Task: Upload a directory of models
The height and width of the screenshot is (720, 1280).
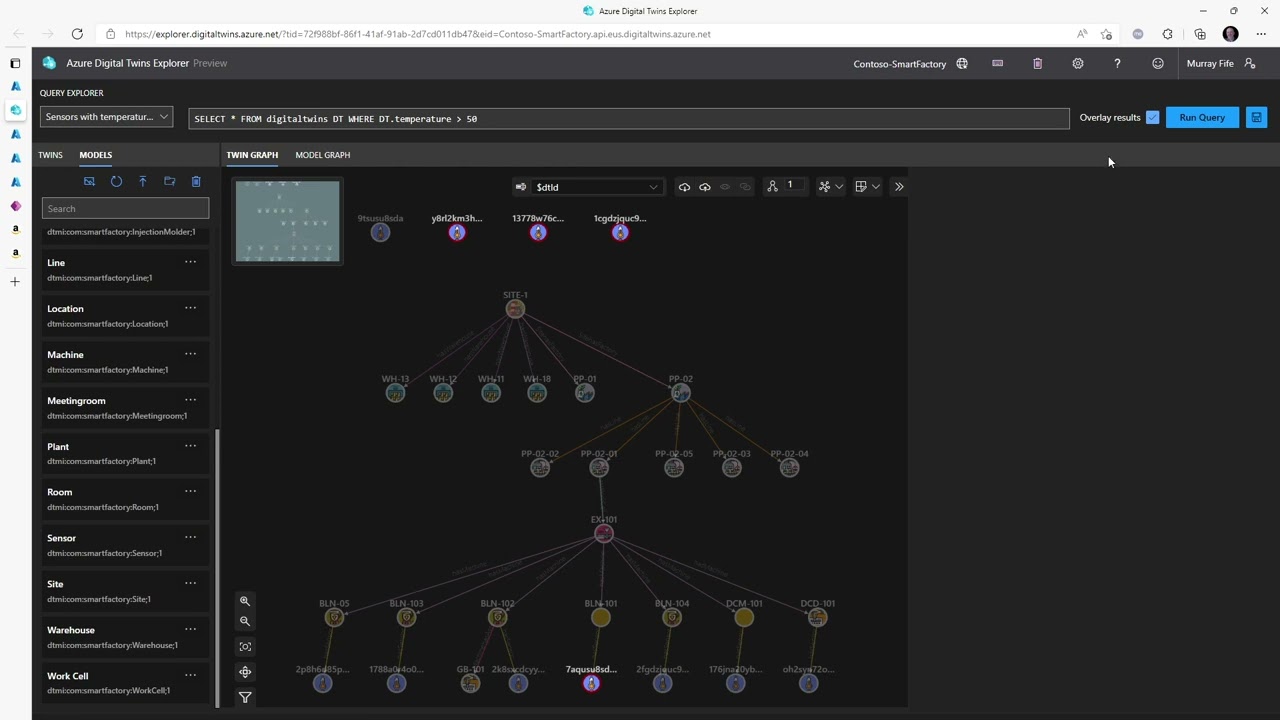Action: click(x=170, y=181)
